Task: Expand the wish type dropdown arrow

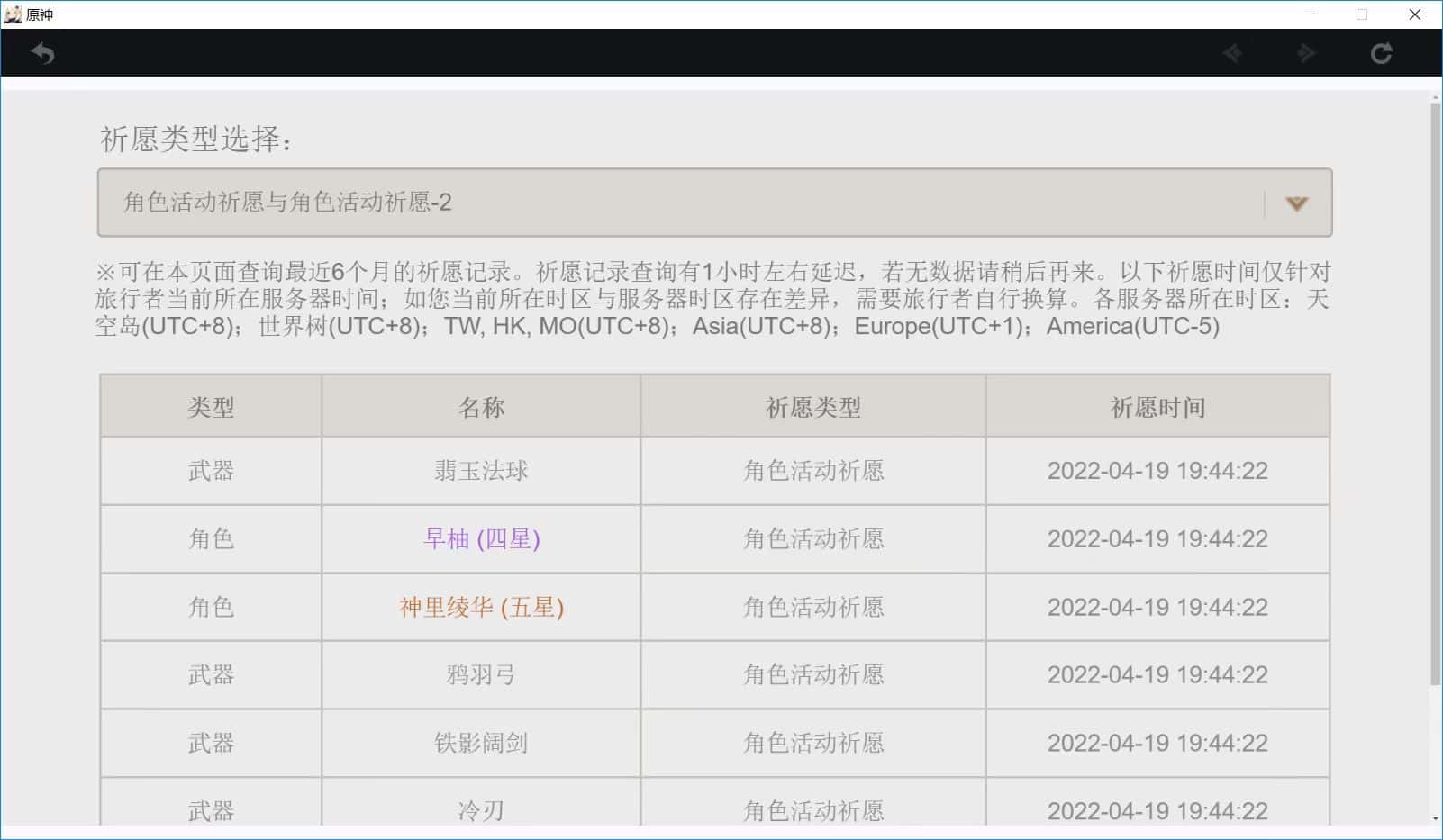Action: (1296, 203)
